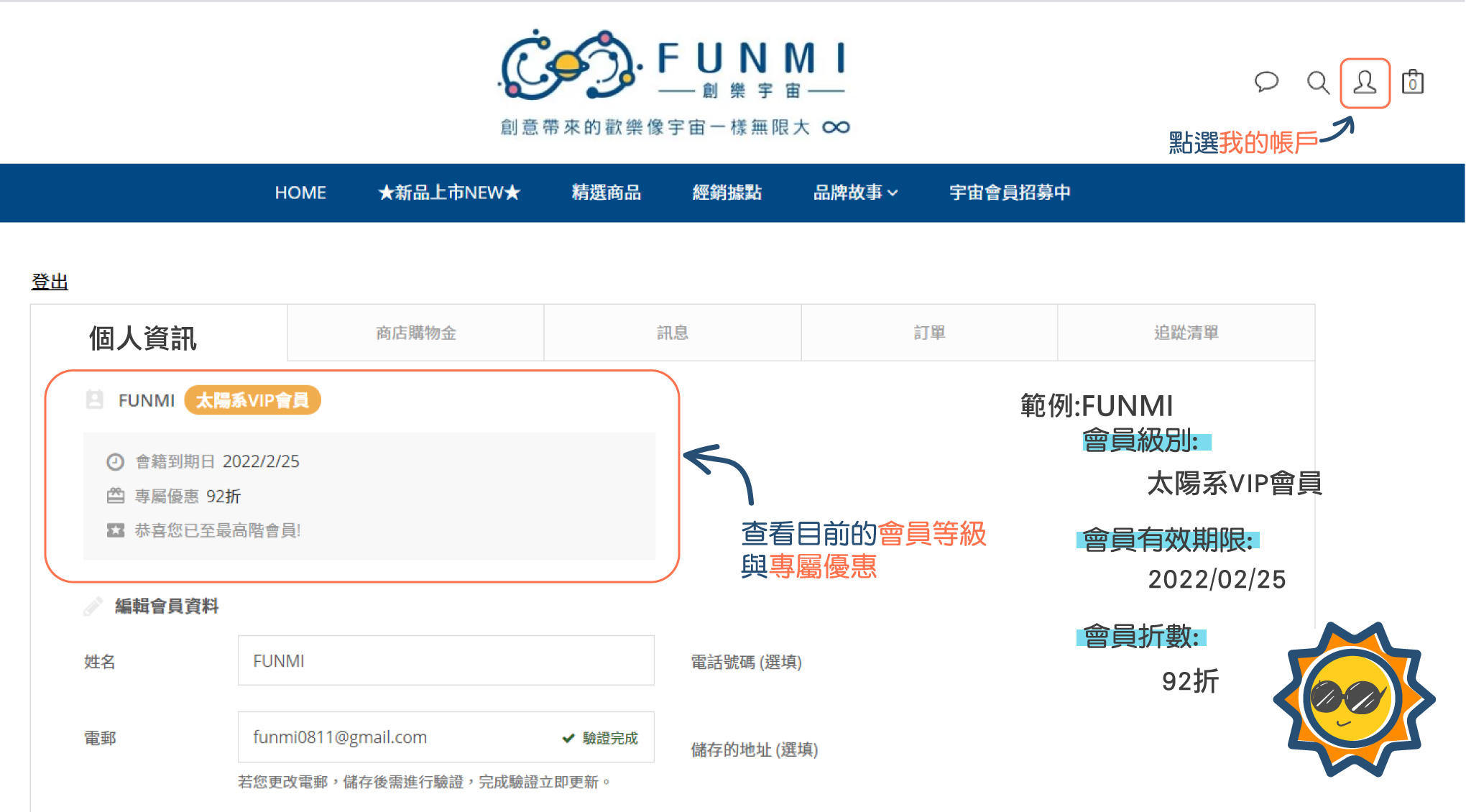Open the chat message bubble icon
This screenshot has height=812, width=1466.
[x=1266, y=82]
